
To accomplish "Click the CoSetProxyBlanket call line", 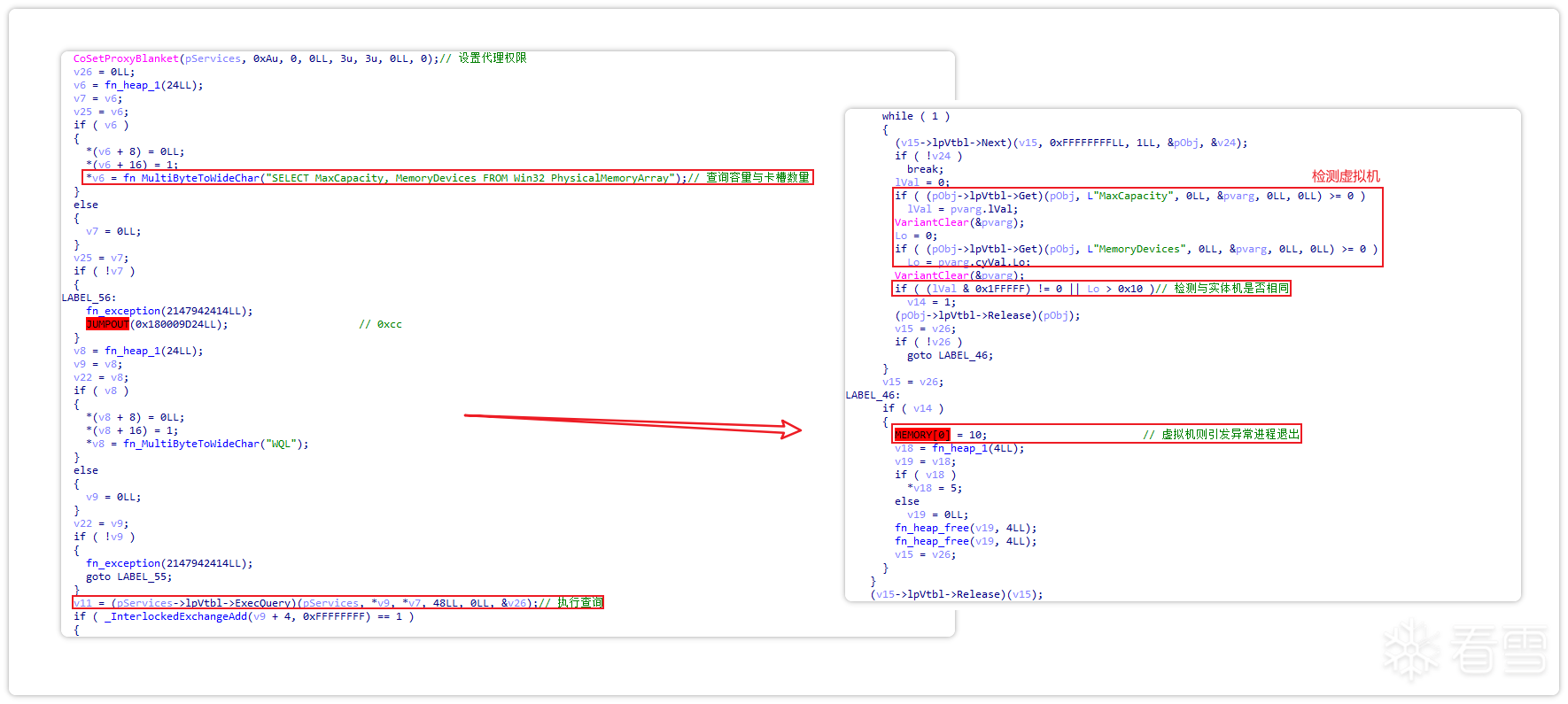I will click(299, 58).
